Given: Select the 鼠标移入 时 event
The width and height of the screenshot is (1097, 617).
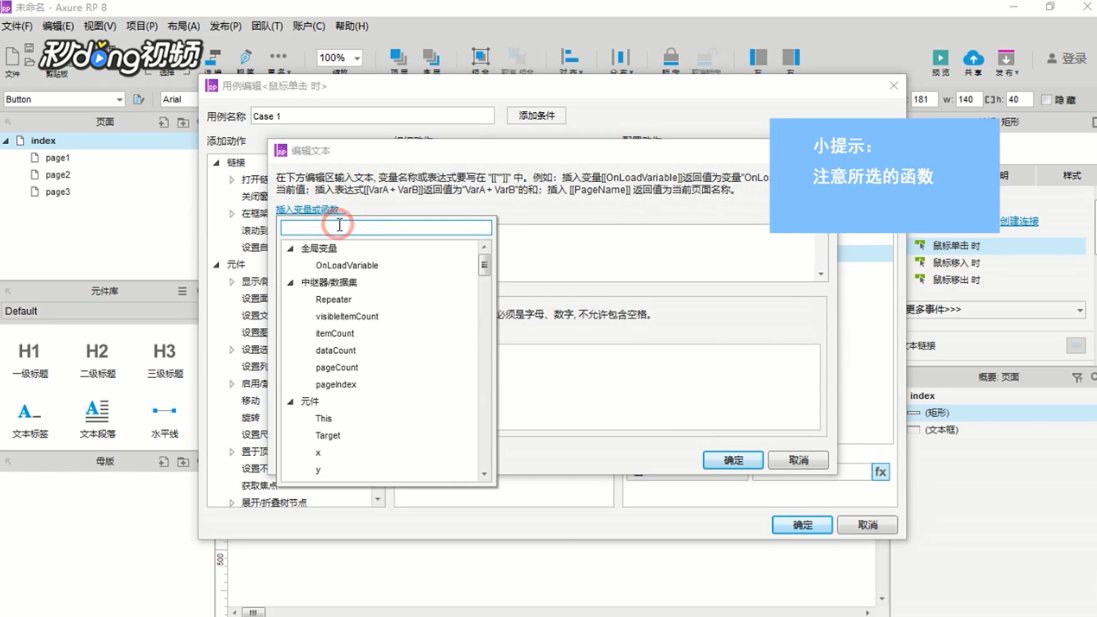Looking at the screenshot, I should tap(956, 262).
